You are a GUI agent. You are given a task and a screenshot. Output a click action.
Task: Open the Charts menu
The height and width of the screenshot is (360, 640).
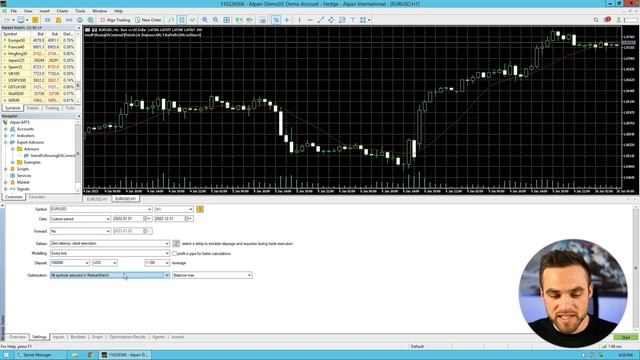point(62,11)
